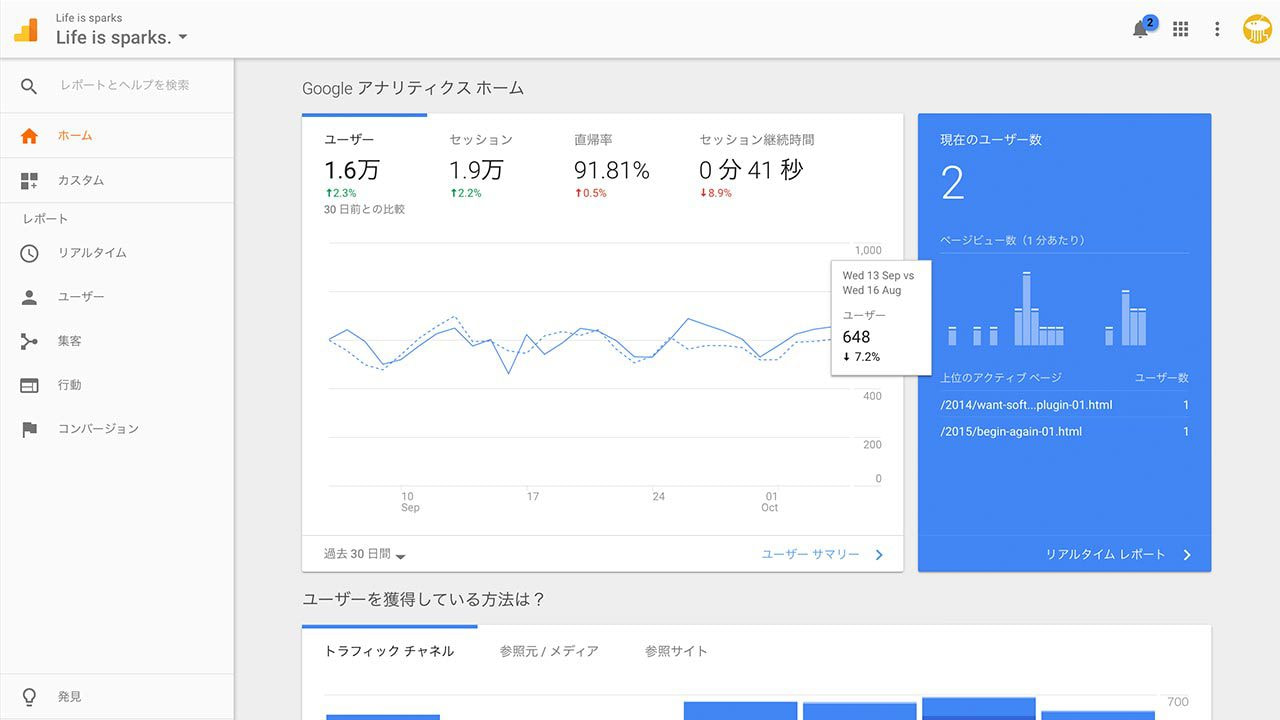1280x720 pixels.
Task: Click the 現在のユーザー数 value 2
Action: [952, 184]
